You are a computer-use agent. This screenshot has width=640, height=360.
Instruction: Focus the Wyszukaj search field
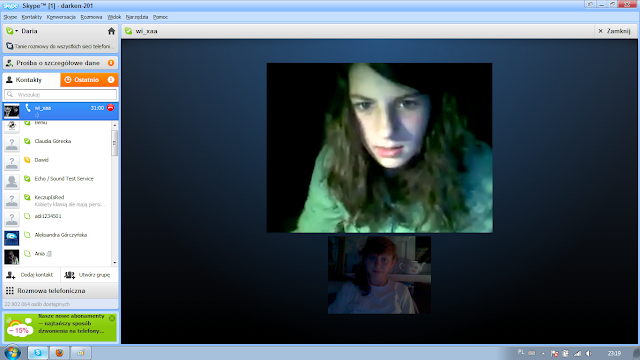point(60,94)
